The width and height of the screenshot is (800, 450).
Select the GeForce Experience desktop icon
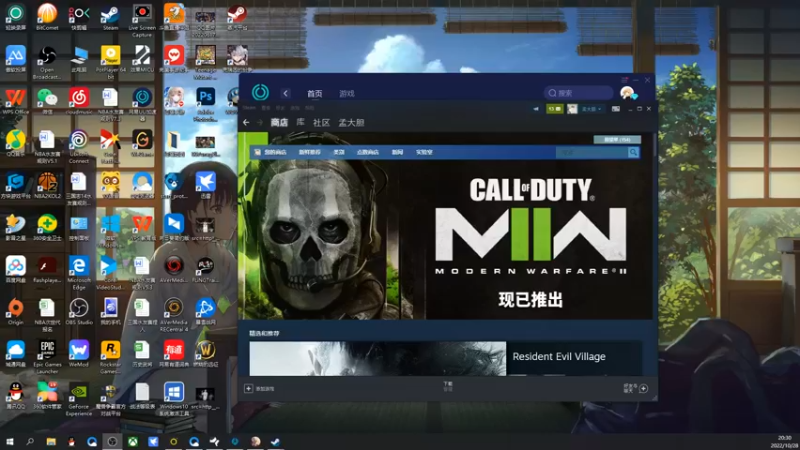click(79, 398)
